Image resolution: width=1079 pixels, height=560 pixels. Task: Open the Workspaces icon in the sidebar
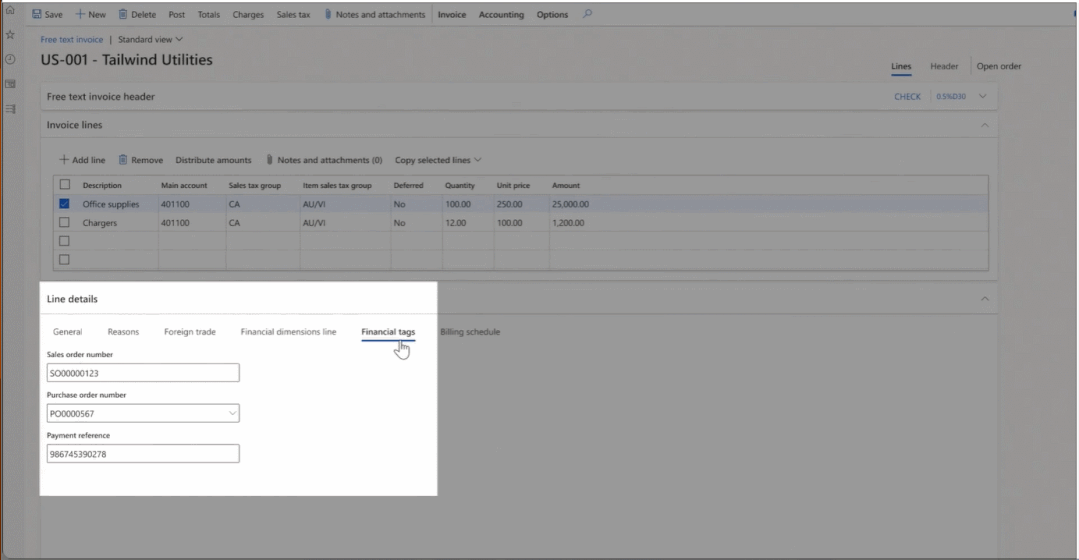pyautogui.click(x=10, y=84)
